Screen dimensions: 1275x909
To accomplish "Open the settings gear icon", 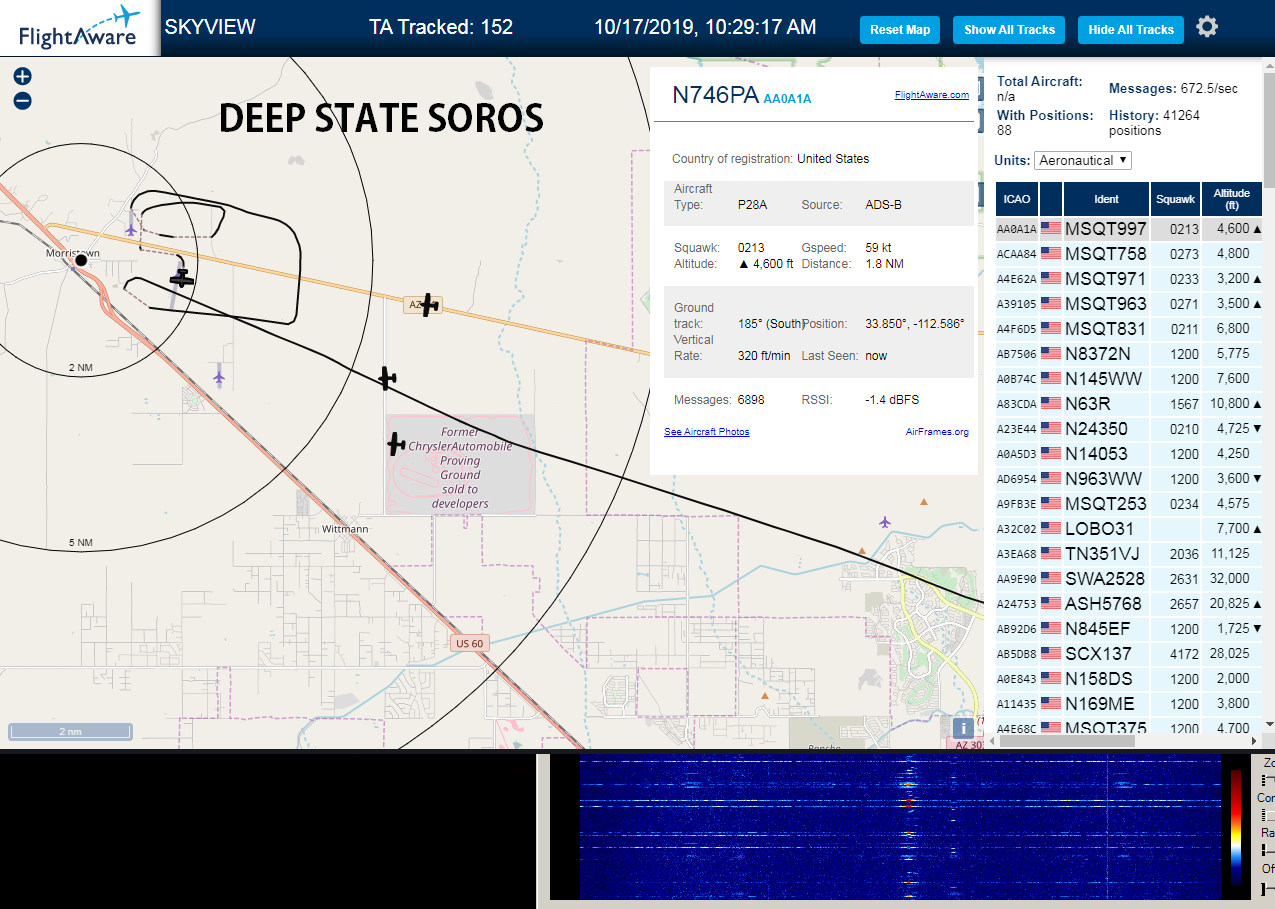I will (1207, 27).
